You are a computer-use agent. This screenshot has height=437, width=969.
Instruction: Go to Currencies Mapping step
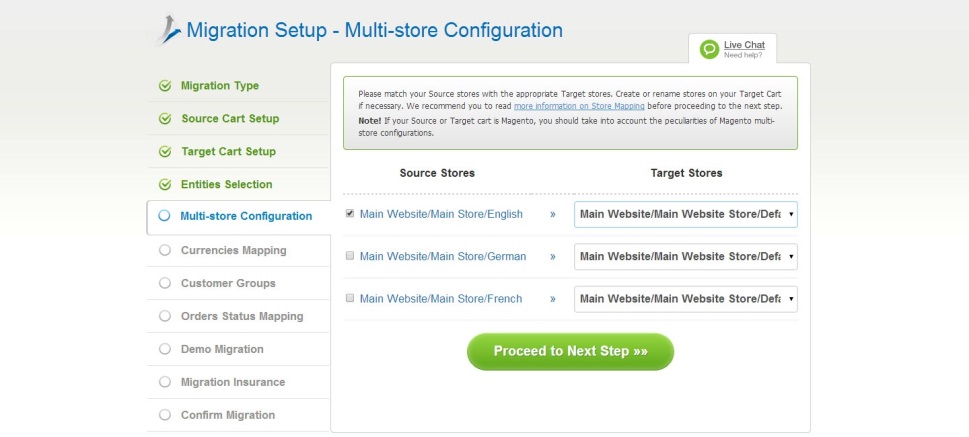point(233,251)
